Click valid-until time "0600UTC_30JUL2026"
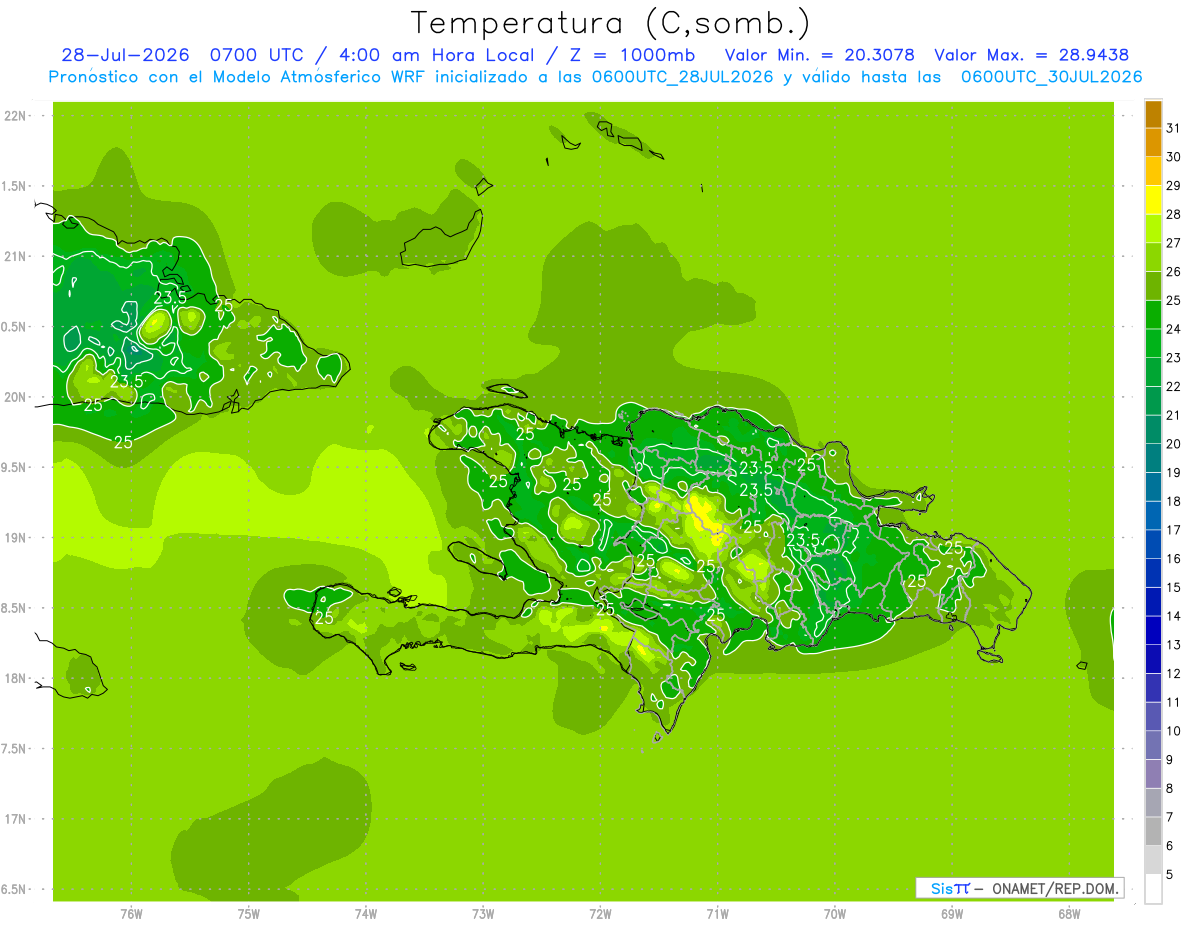The height and width of the screenshot is (927, 1200). pyautogui.click(x=1052, y=77)
